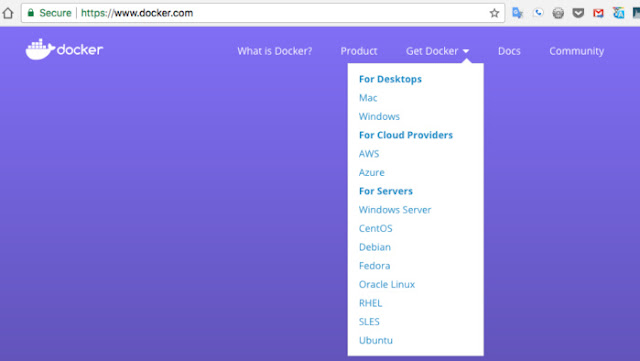Click the green secure padlock icon
This screenshot has width=640, height=361.
click(31, 13)
